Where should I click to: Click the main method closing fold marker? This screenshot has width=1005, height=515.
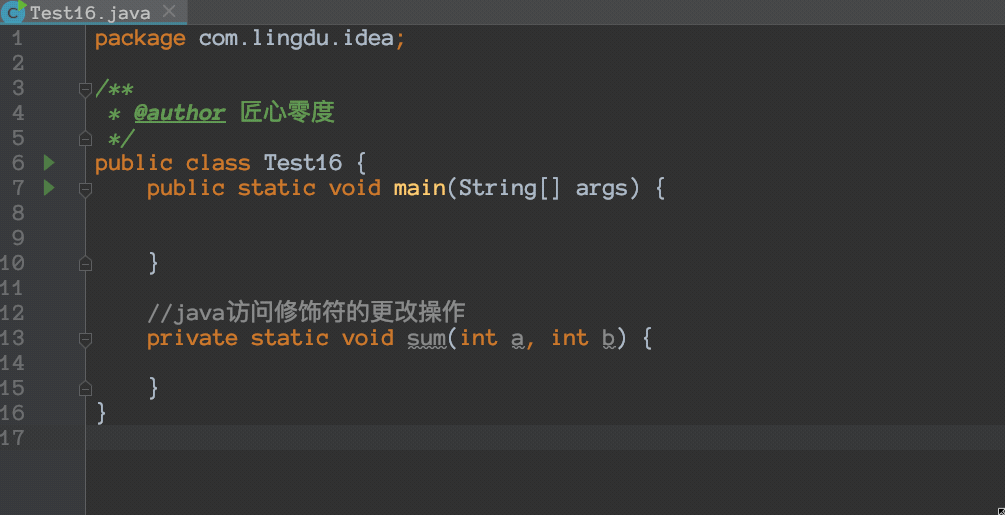pyautogui.click(x=85, y=263)
